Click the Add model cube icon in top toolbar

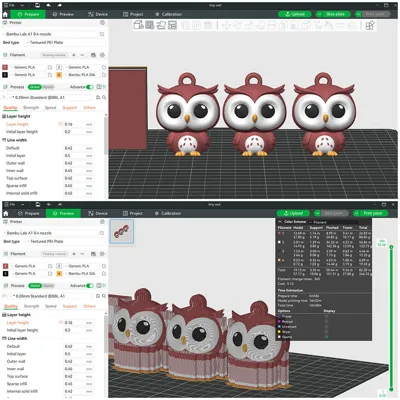pos(138,25)
